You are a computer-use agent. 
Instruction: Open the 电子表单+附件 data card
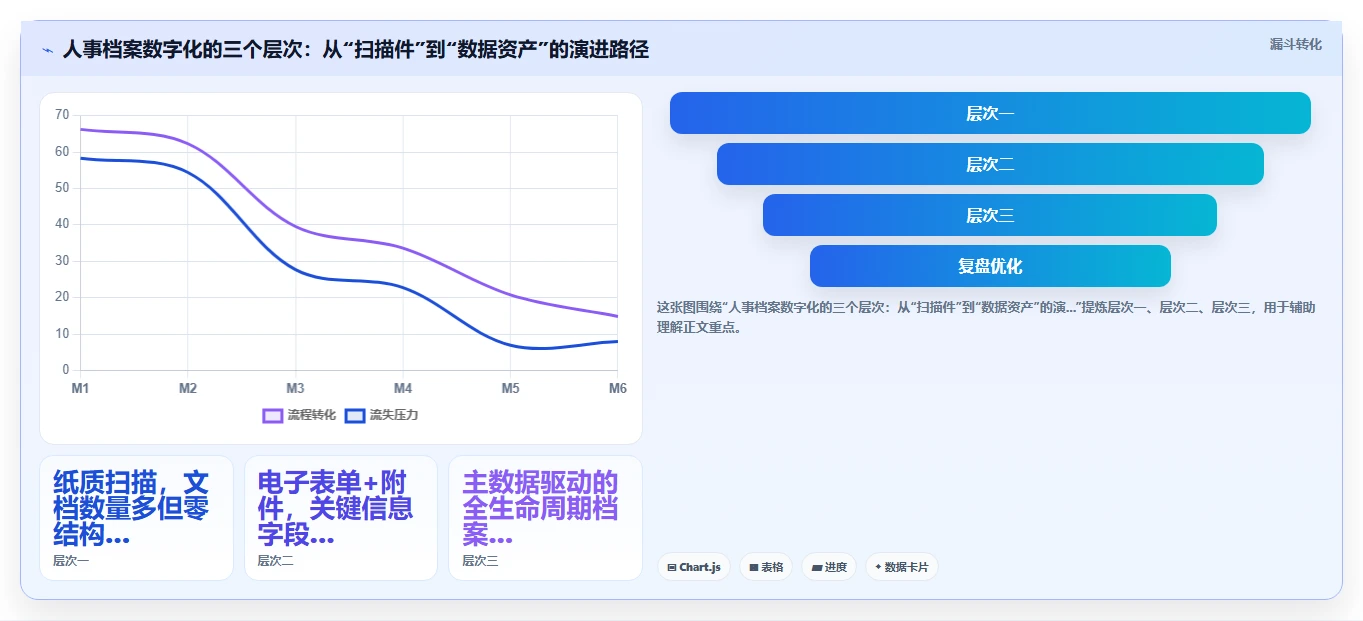(x=341, y=518)
